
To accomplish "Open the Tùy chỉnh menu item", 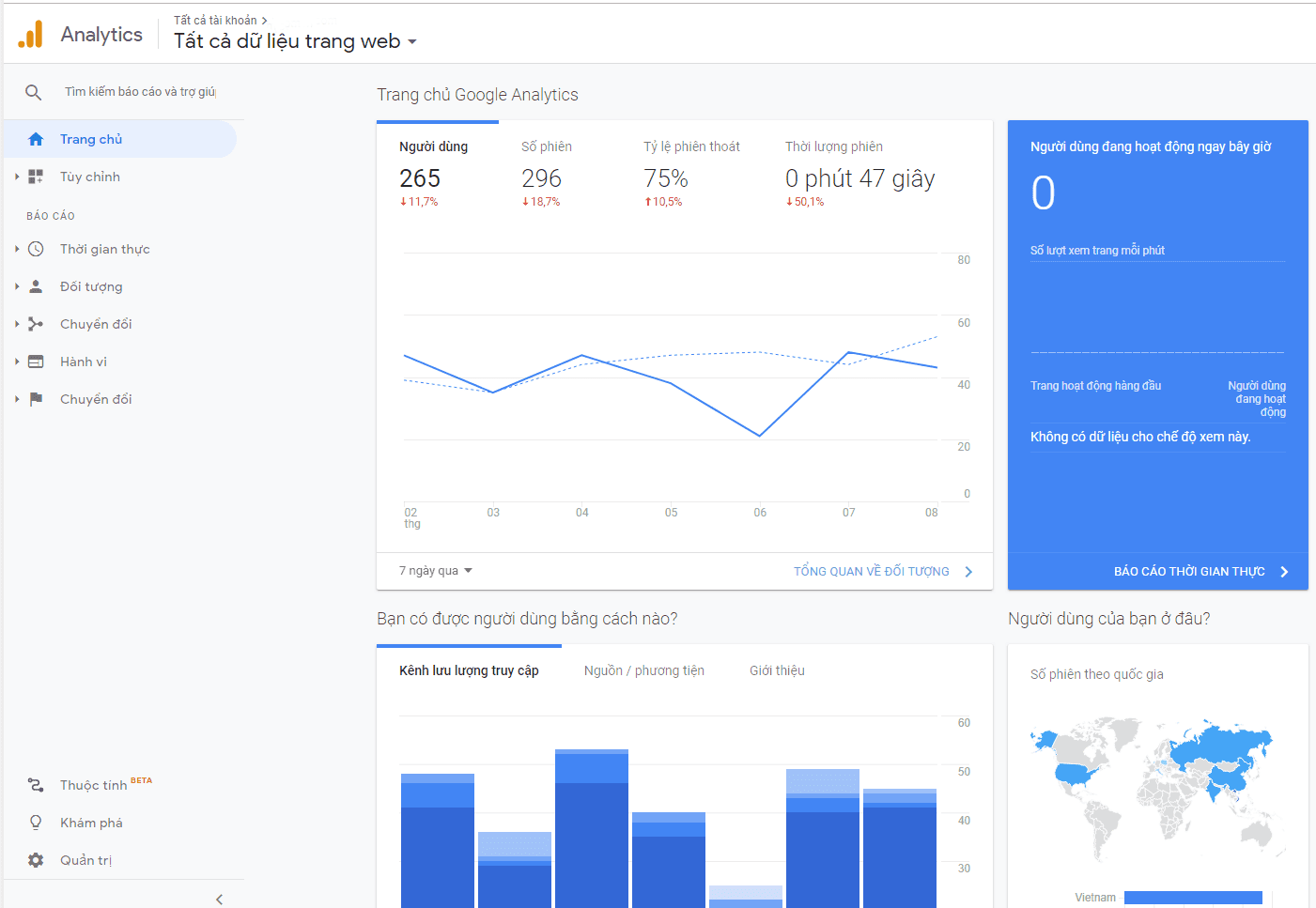I will coord(120,177).
